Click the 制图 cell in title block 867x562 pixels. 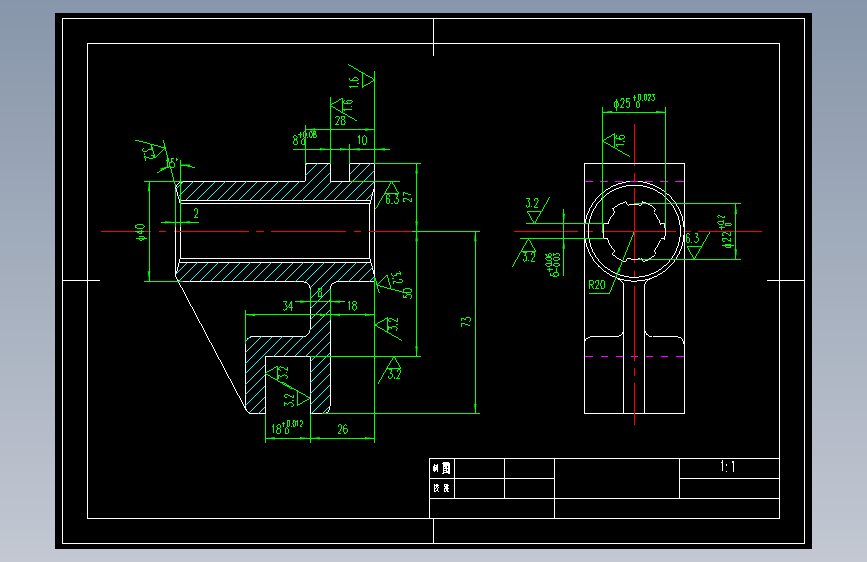click(442, 469)
